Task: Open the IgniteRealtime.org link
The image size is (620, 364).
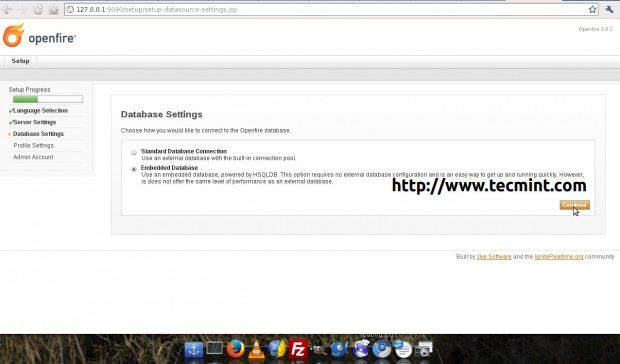Action: point(559,256)
